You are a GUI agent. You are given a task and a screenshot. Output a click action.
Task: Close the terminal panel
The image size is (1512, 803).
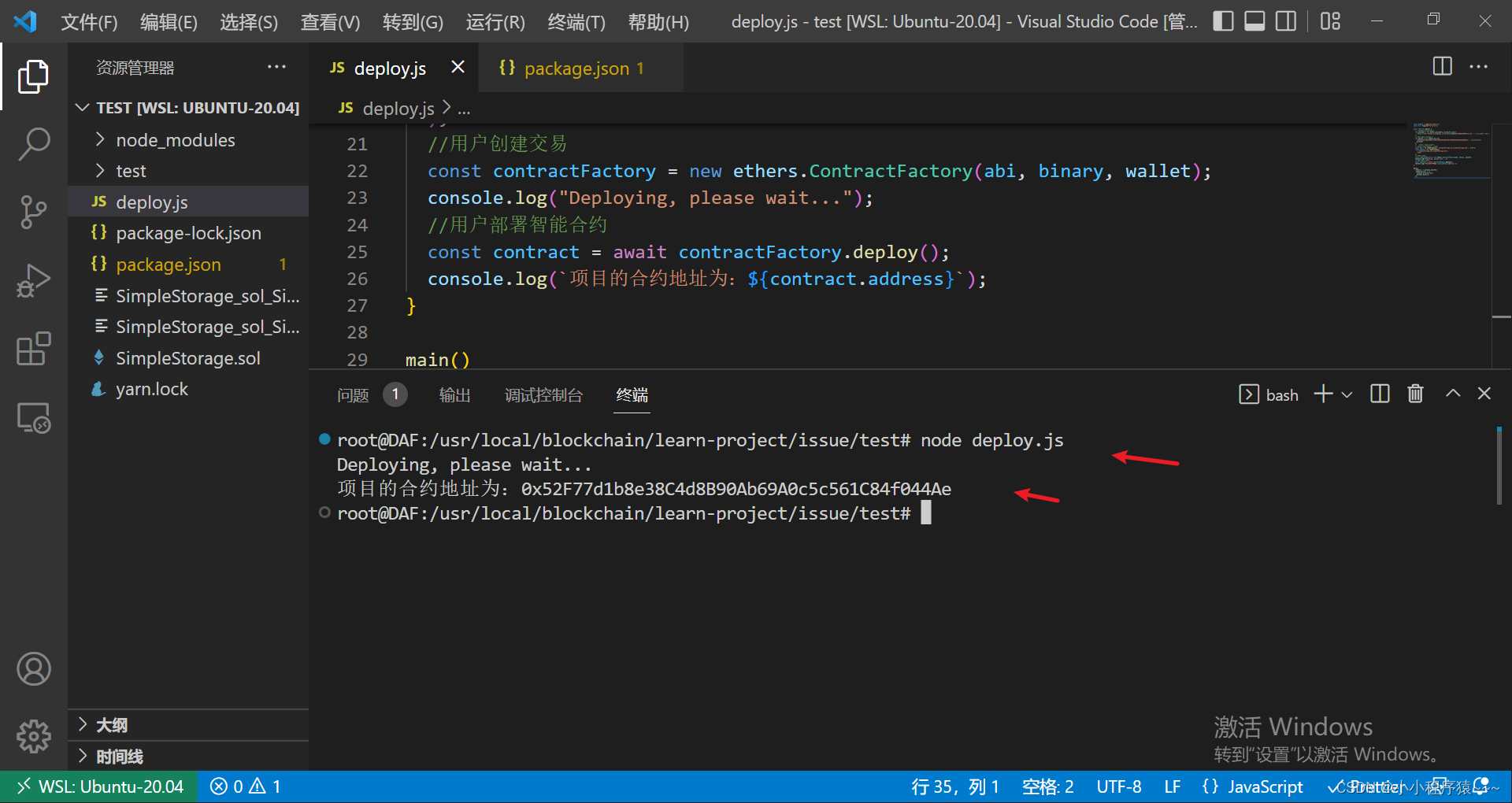click(1484, 394)
